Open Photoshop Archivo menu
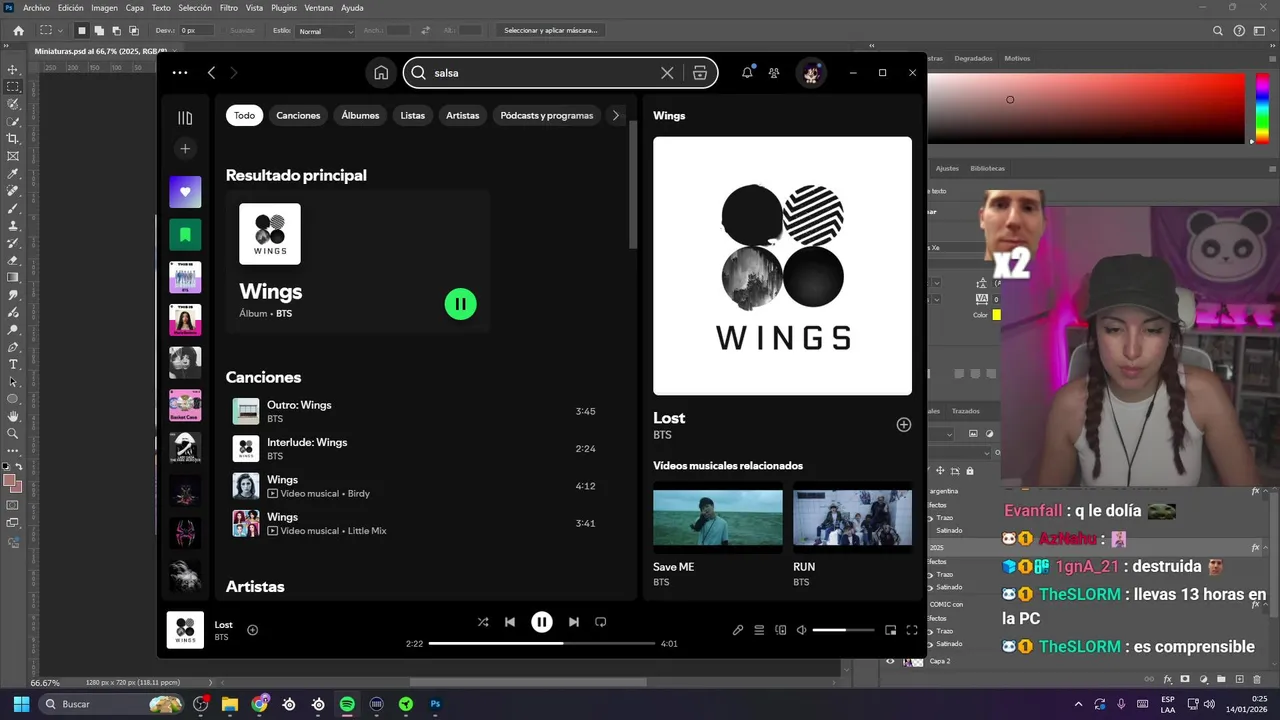The width and height of the screenshot is (1280, 720). tap(36, 8)
